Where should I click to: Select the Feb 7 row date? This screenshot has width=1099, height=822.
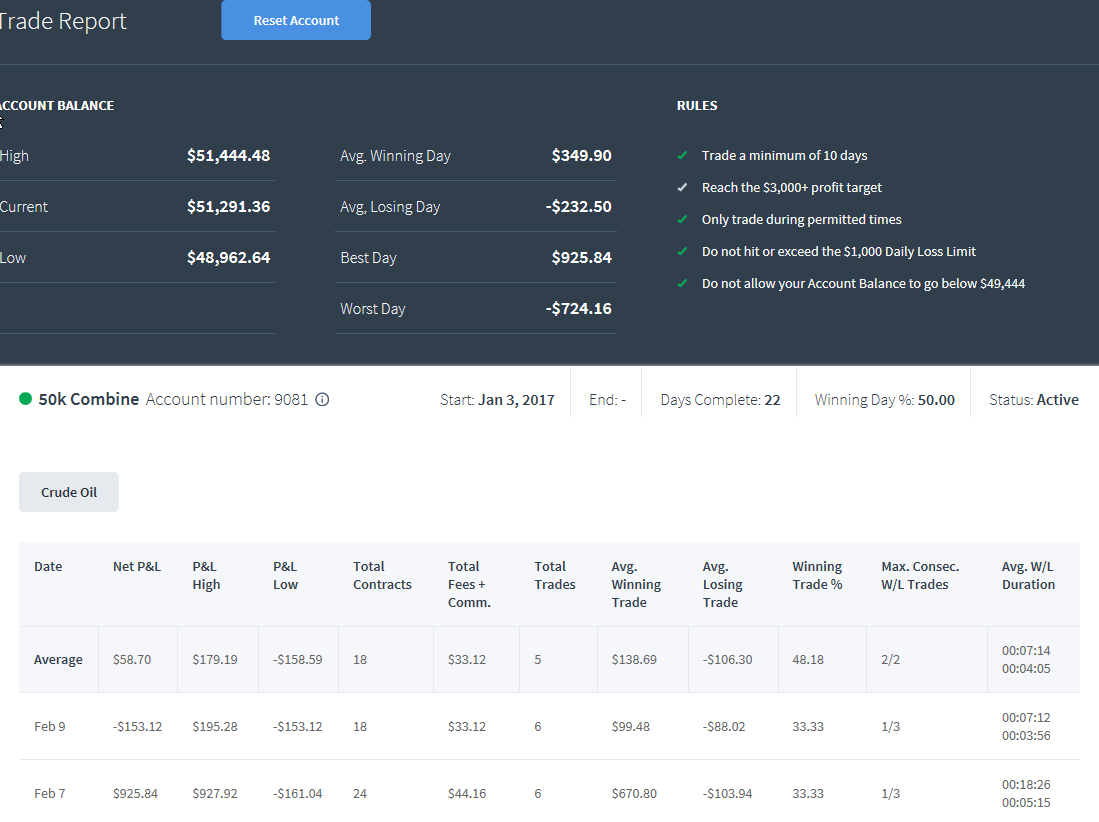(x=50, y=793)
